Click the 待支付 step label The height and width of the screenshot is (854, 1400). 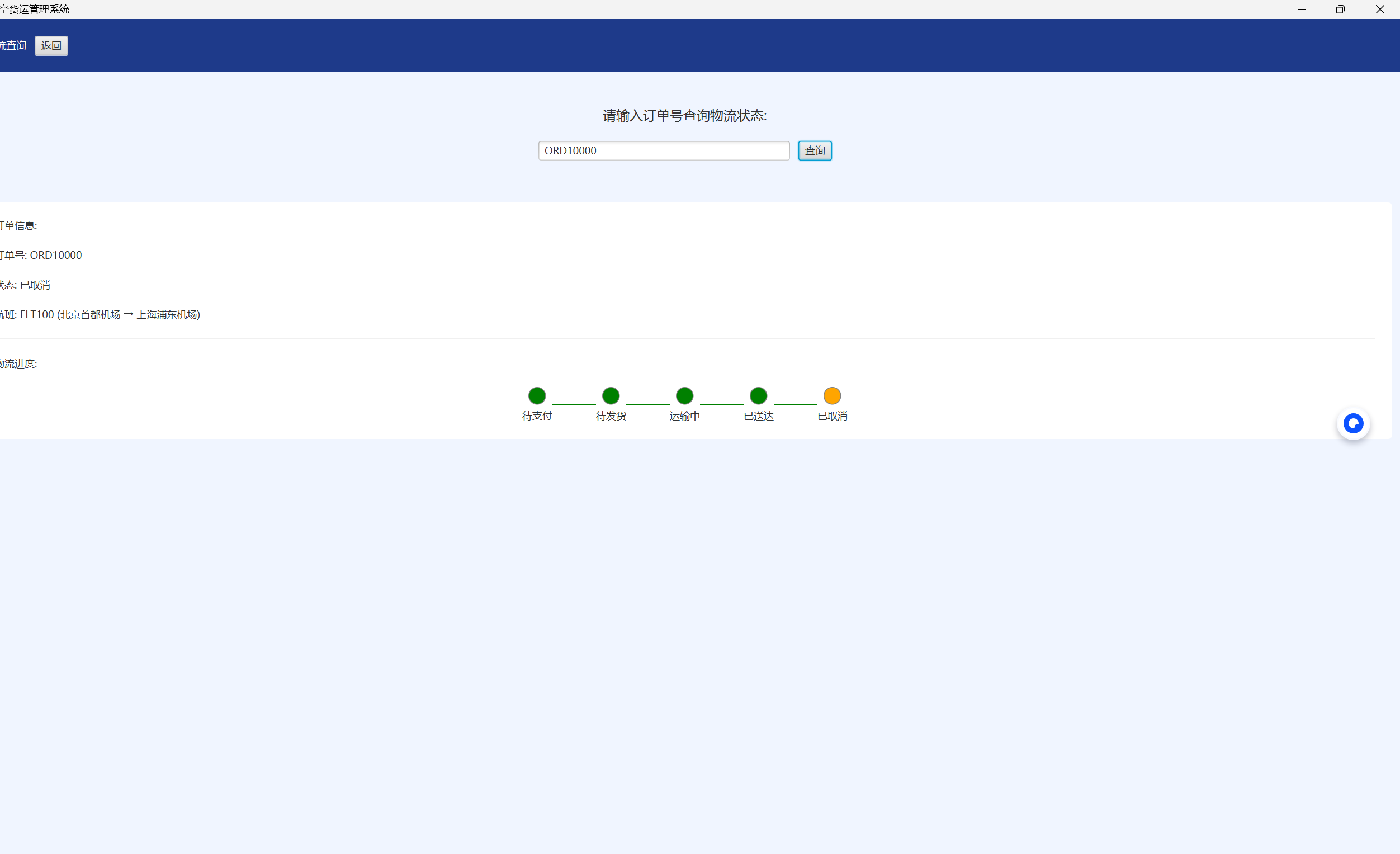[x=537, y=416]
